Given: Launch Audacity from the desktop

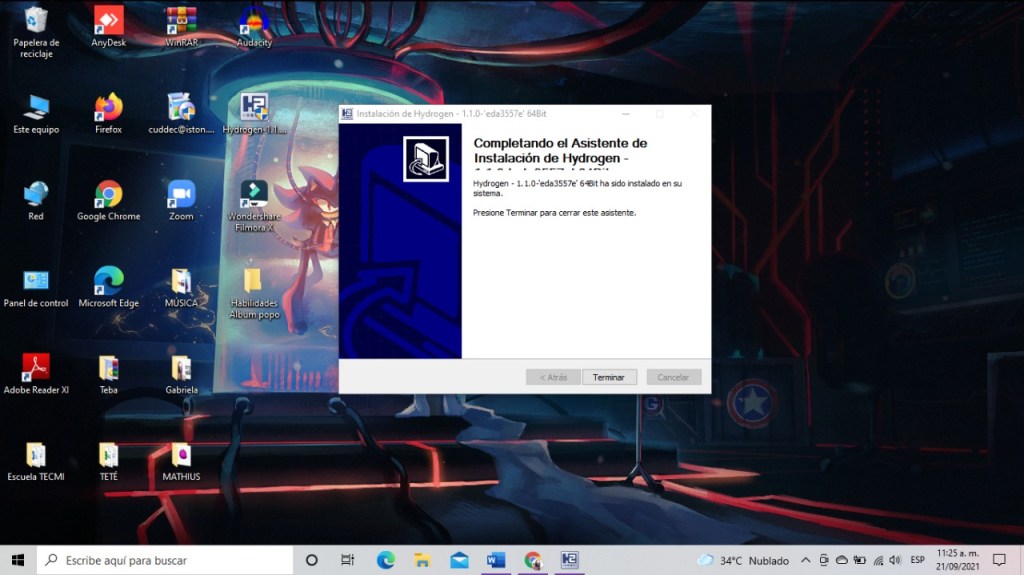Looking at the screenshot, I should pos(254,22).
